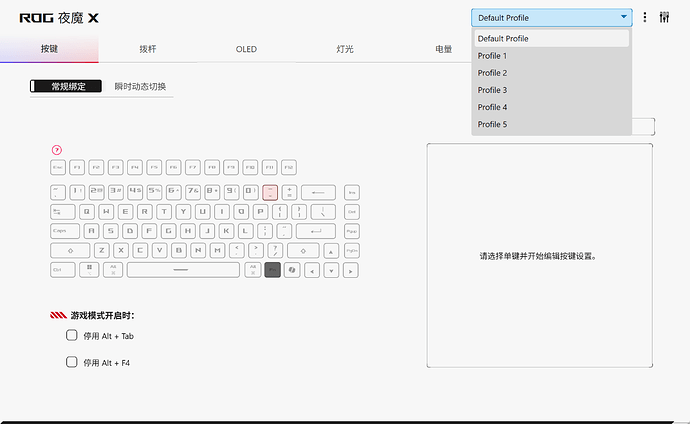The width and height of the screenshot is (690, 424).
Task: Collapse the Default Profile dropdown arrow
Action: point(624,17)
